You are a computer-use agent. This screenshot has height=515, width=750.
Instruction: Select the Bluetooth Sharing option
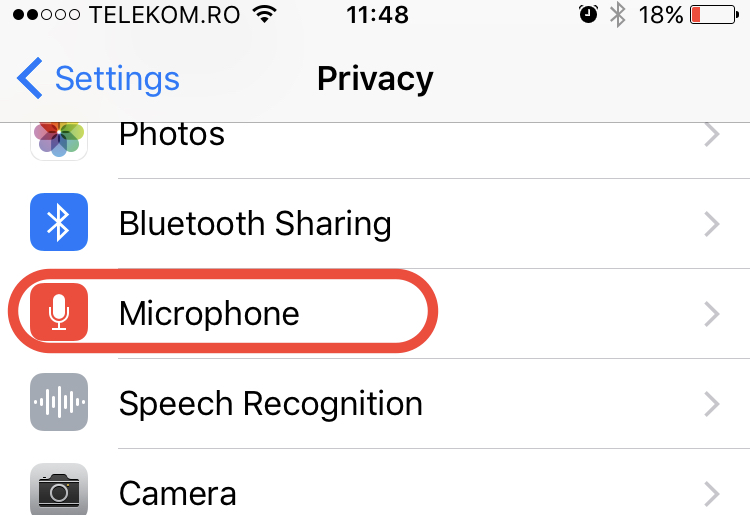(x=254, y=224)
